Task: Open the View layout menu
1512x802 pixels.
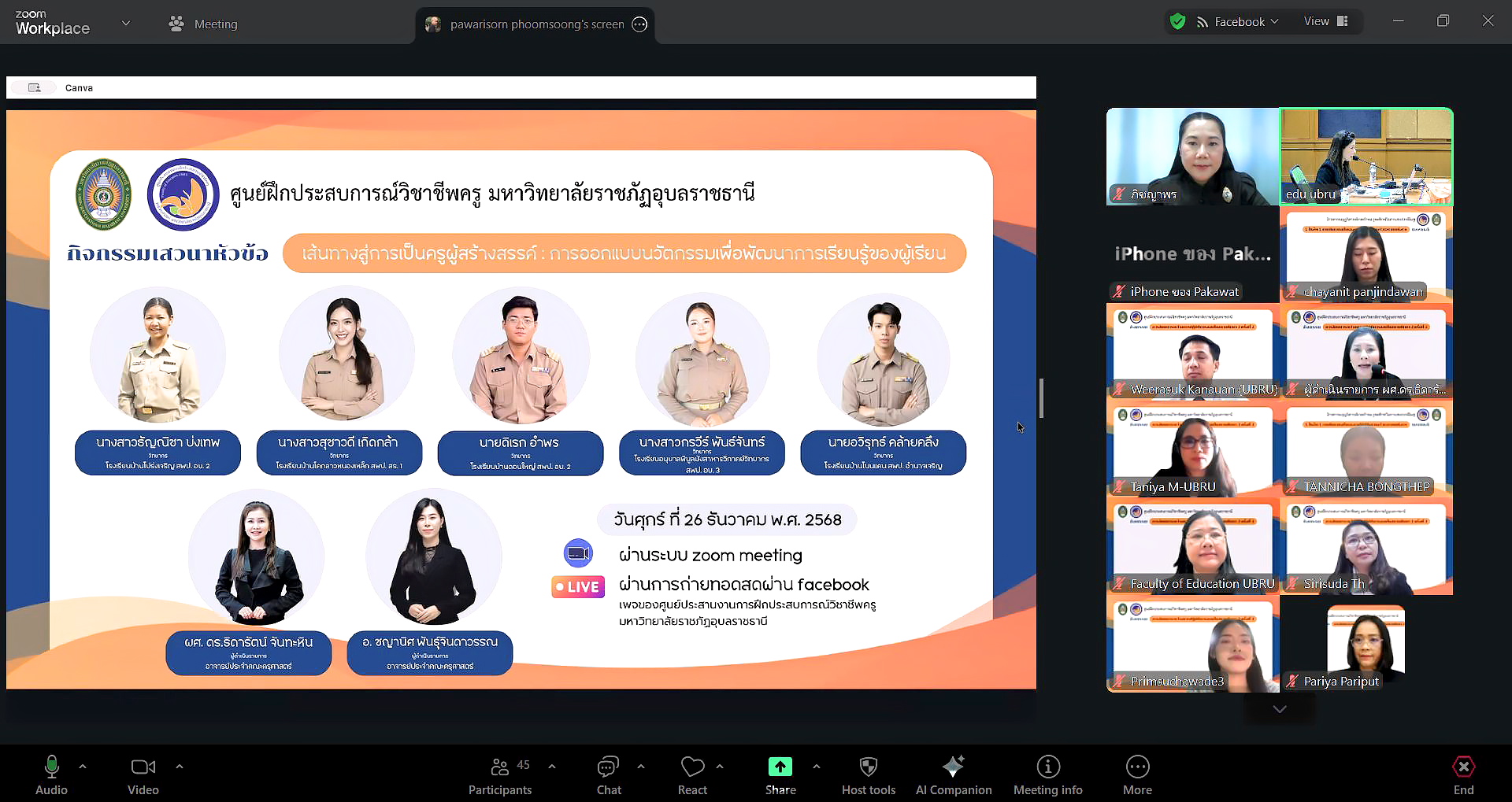Action: point(1325,22)
